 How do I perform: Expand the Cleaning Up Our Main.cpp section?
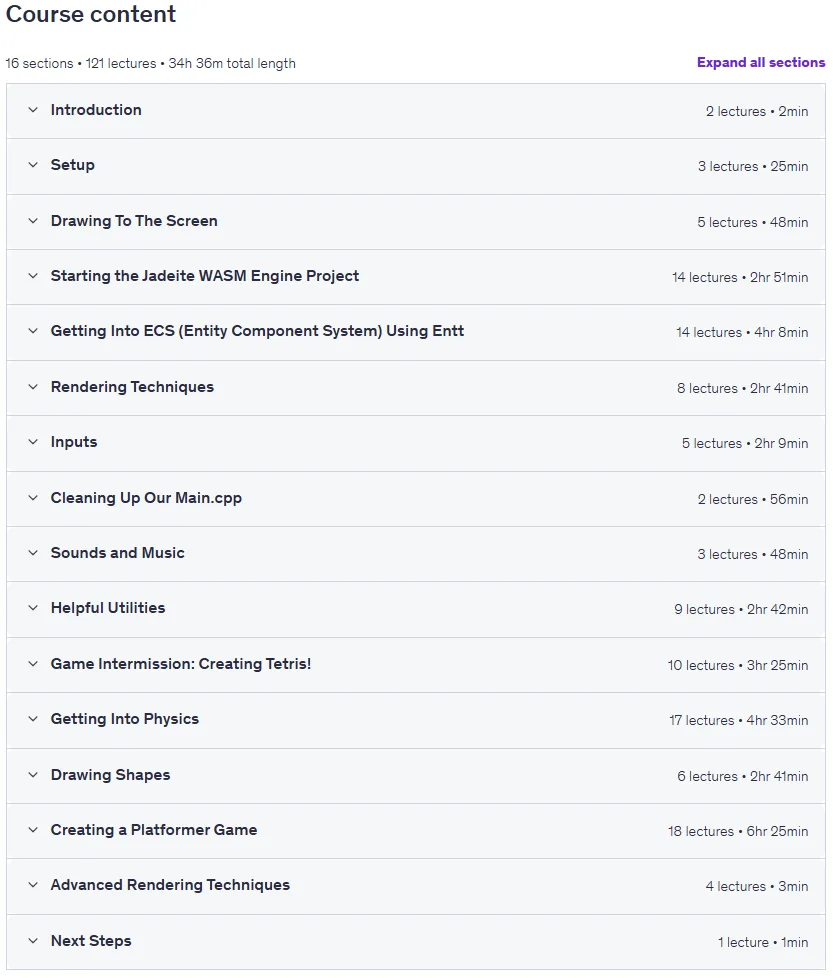click(x=416, y=498)
